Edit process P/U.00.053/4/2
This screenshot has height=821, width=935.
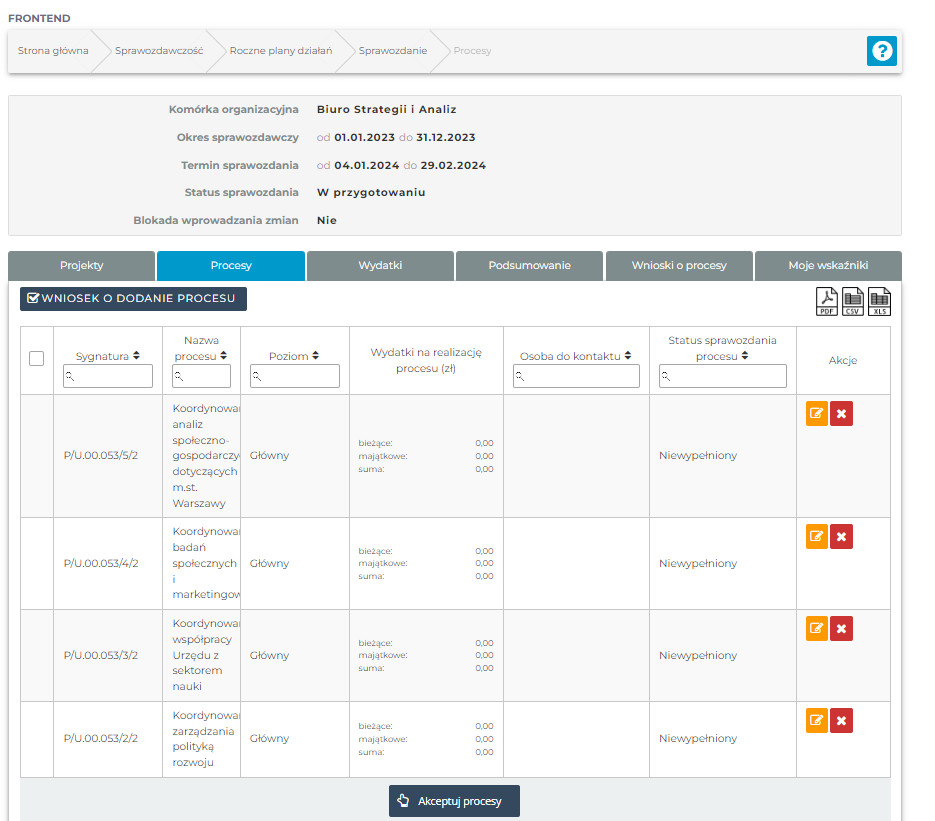tap(816, 537)
